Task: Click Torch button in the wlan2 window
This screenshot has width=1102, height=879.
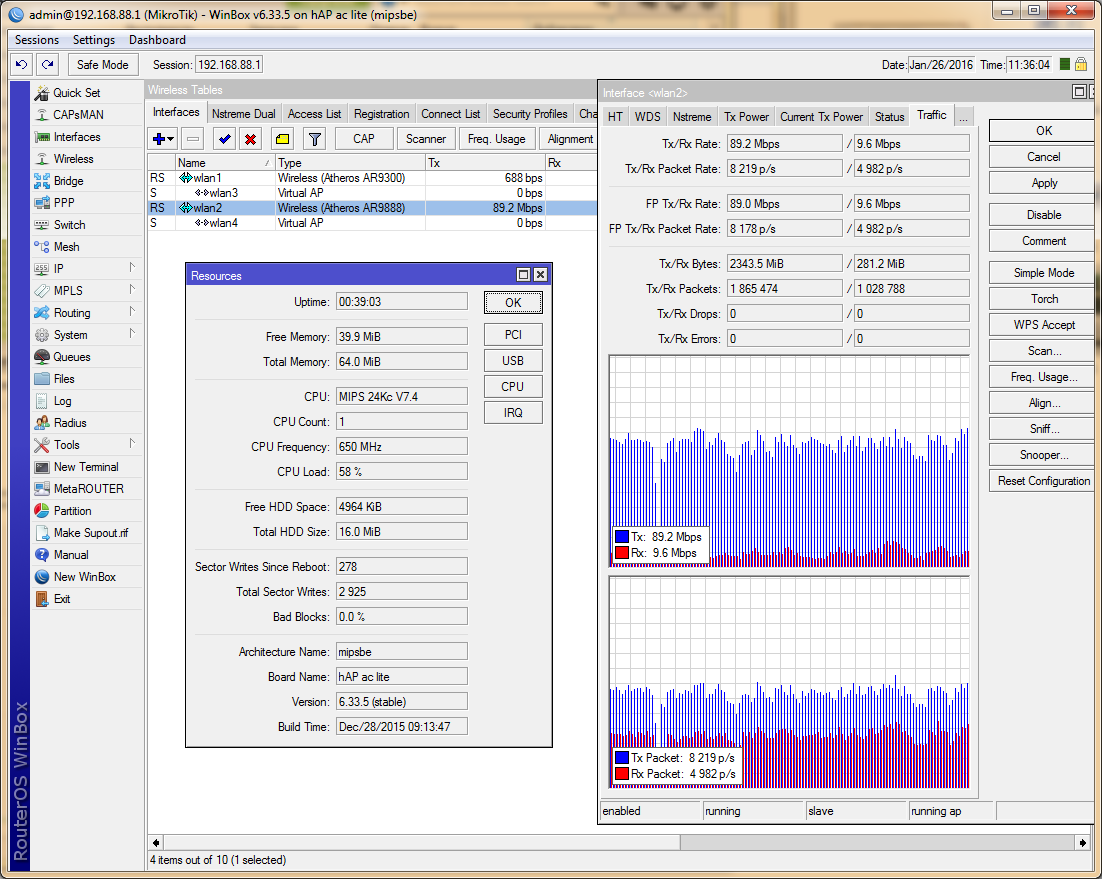Action: click(x=1044, y=299)
